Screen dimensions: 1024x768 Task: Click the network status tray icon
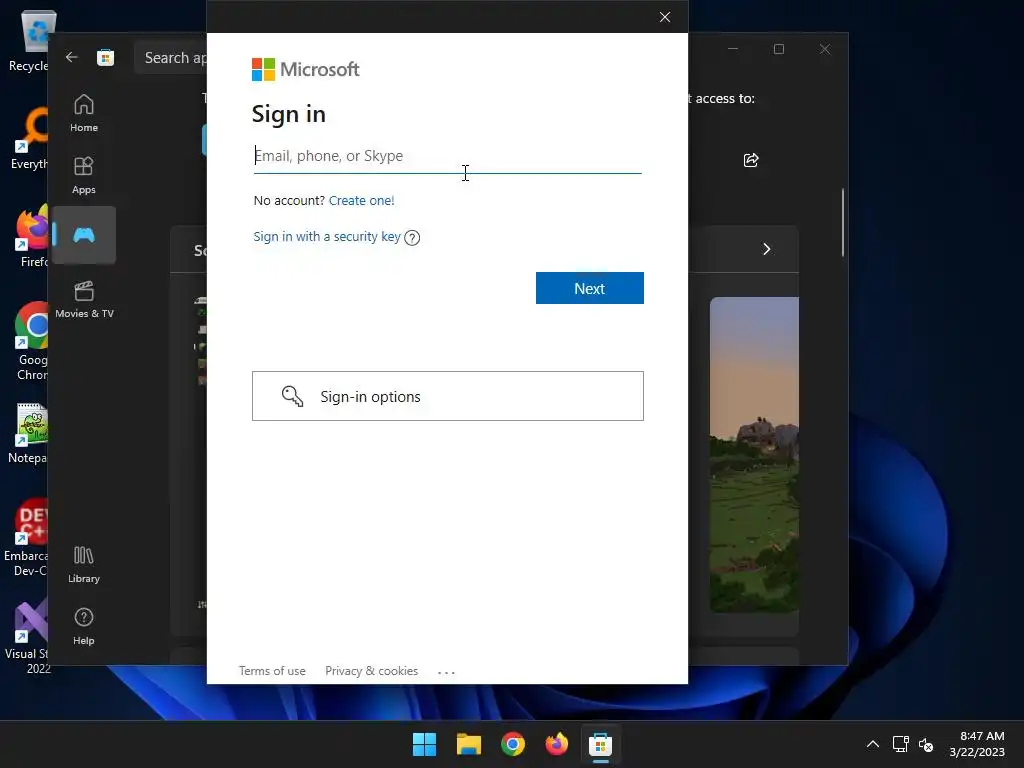click(901, 744)
